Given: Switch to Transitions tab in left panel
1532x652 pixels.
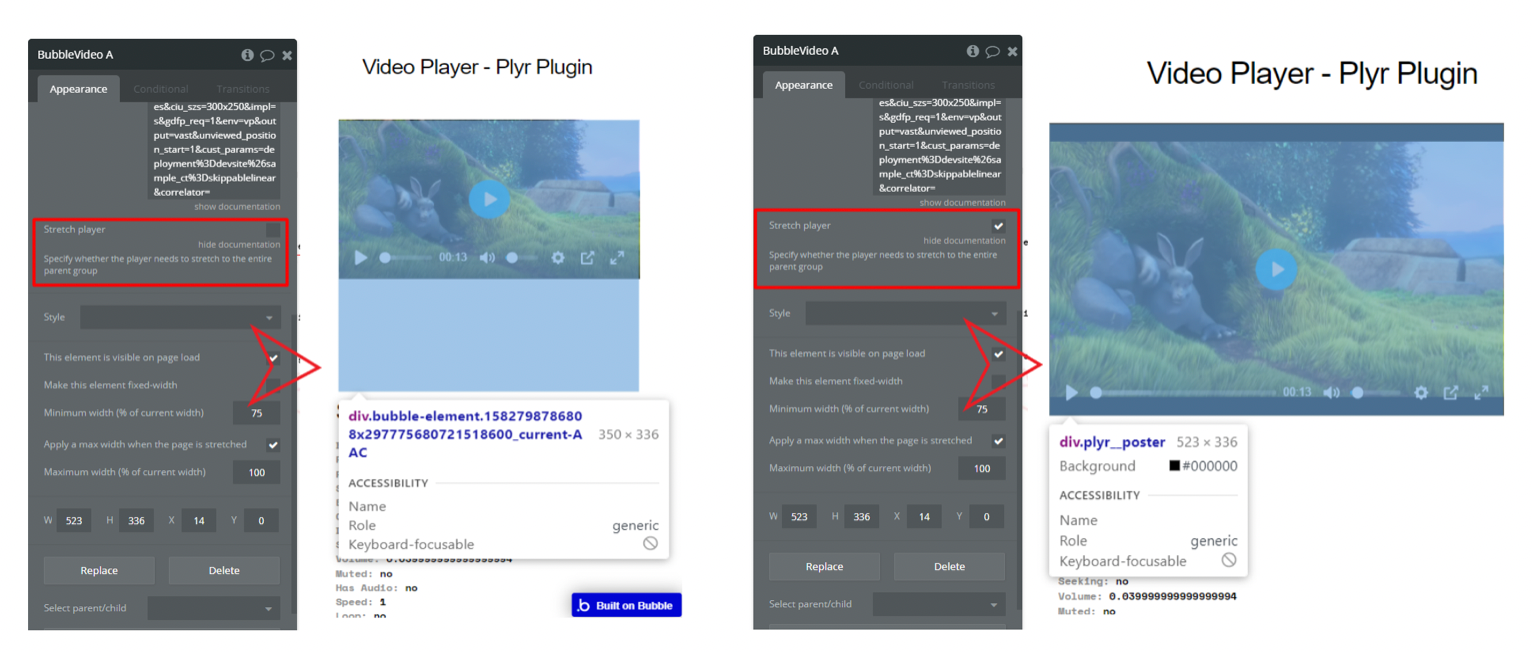Looking at the screenshot, I should 243,89.
